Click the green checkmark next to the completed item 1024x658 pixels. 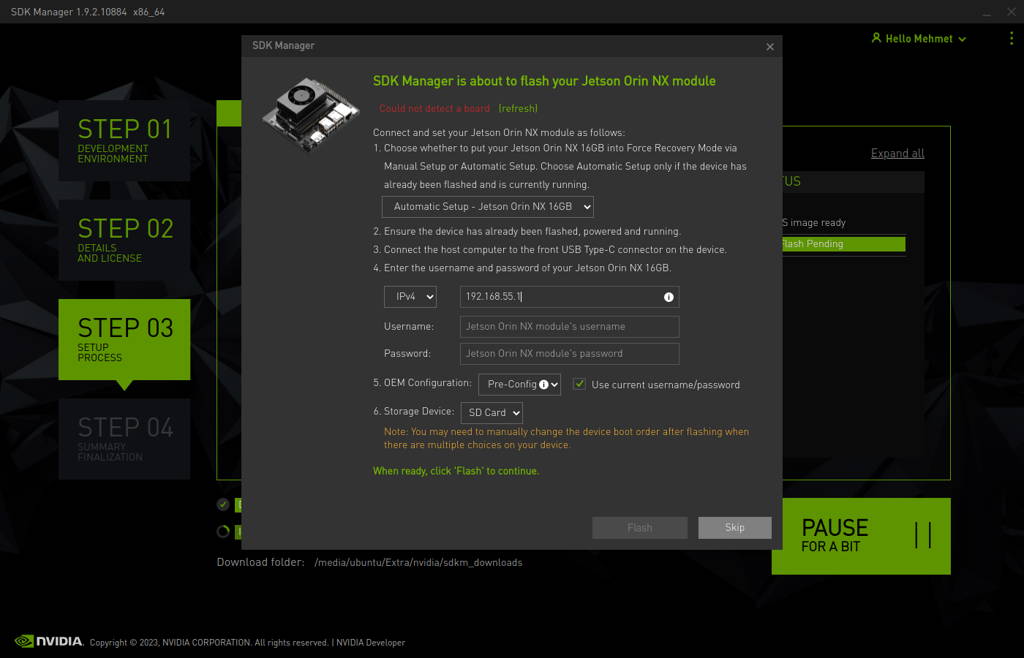[223, 505]
